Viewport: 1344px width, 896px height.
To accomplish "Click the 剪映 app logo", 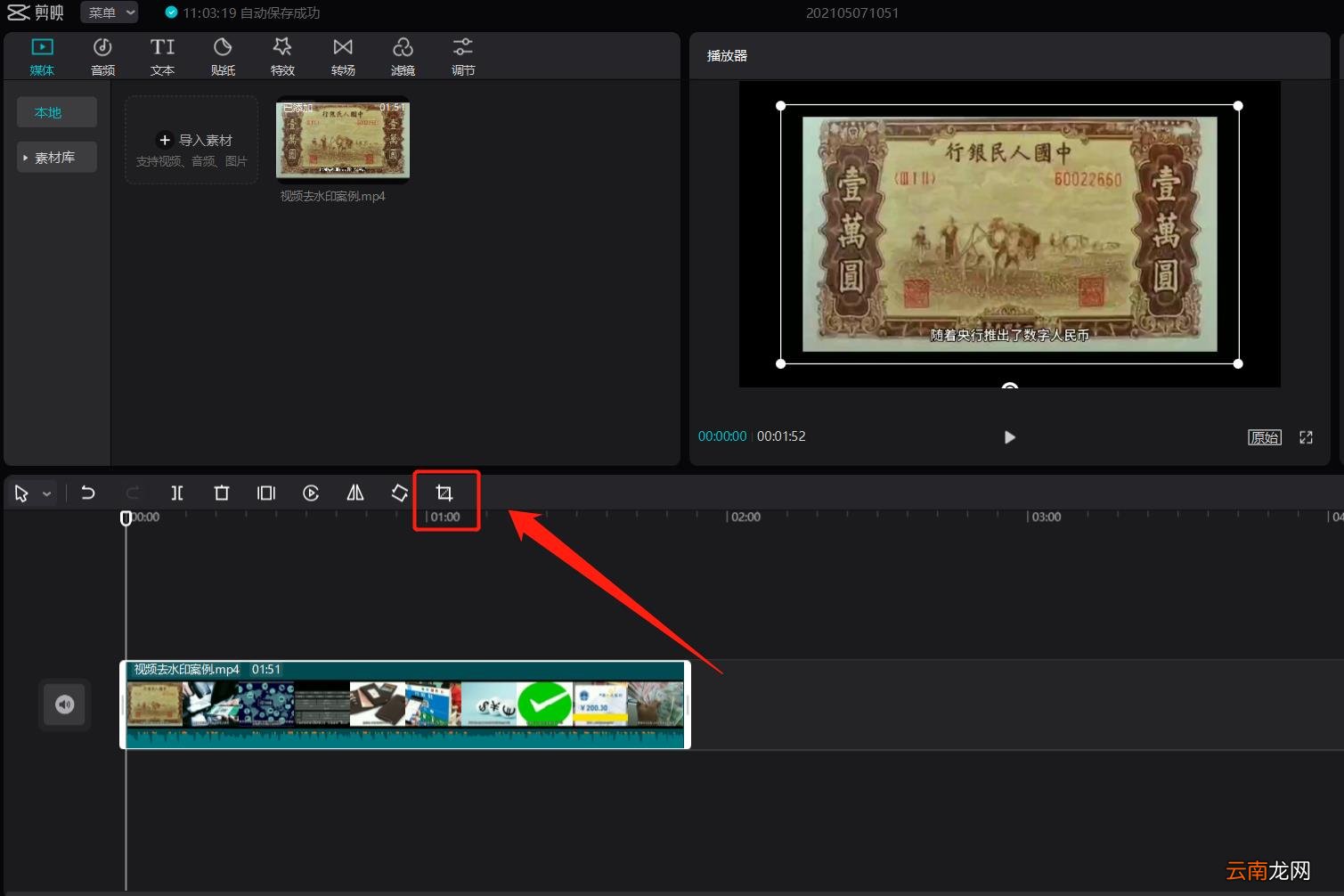I will coord(36,12).
